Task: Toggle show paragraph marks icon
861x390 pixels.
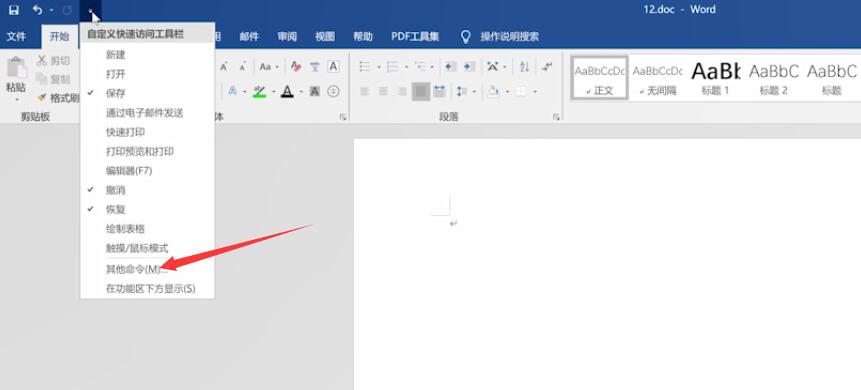Action: click(547, 66)
